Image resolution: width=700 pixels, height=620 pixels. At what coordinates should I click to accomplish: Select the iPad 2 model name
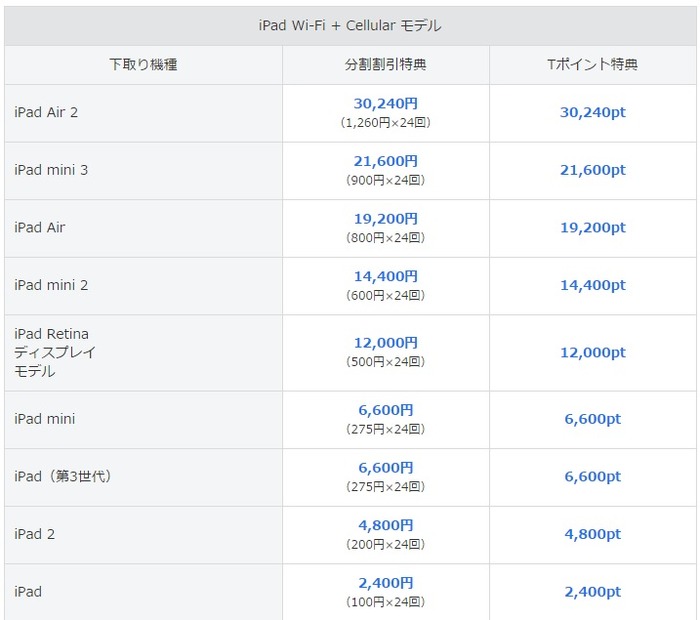point(34,534)
